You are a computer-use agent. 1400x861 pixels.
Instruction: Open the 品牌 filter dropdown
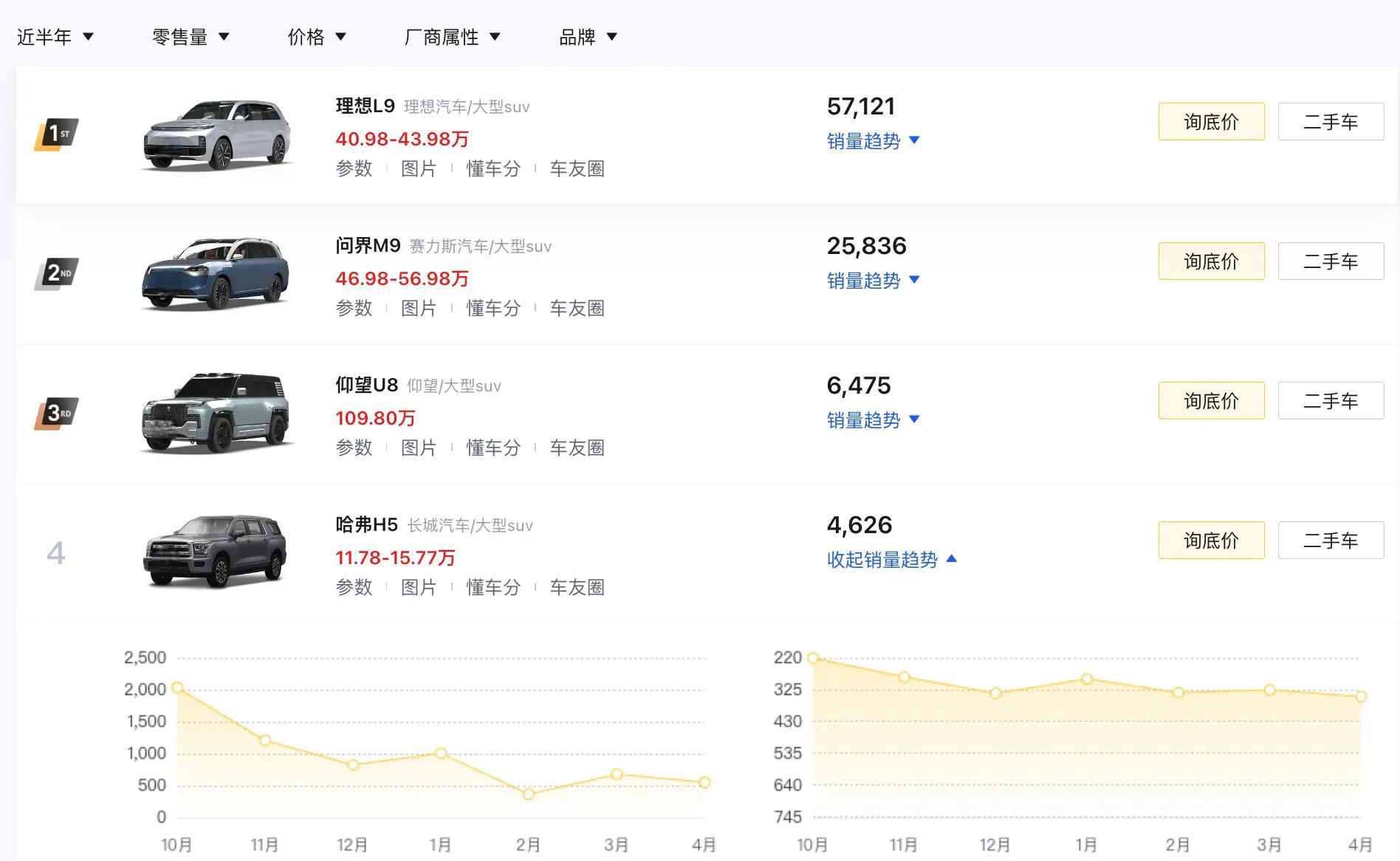[x=588, y=37]
